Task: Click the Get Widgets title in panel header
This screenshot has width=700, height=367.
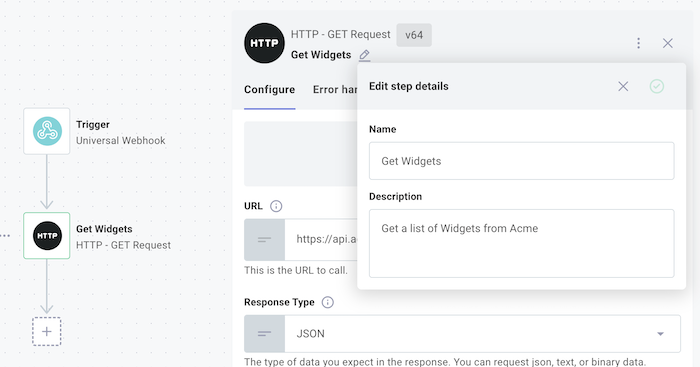Action: 321,55
